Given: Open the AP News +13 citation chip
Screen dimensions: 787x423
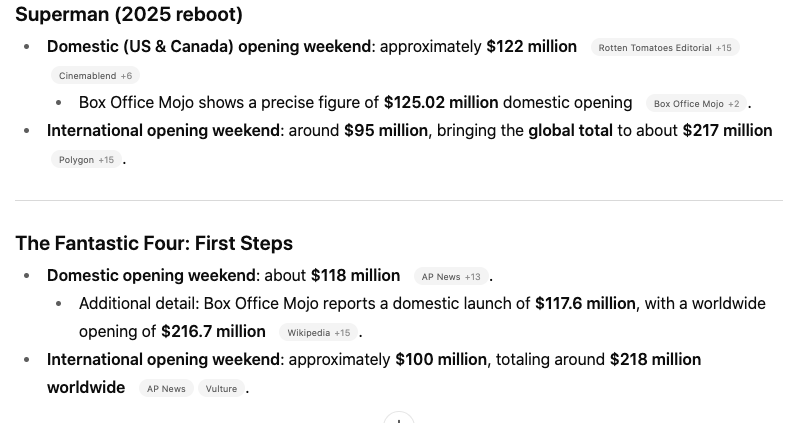Looking at the screenshot, I should [450, 277].
